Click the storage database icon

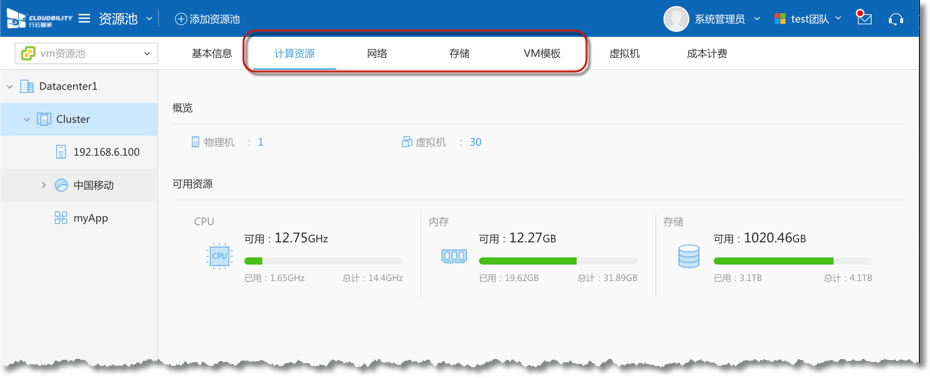click(689, 256)
